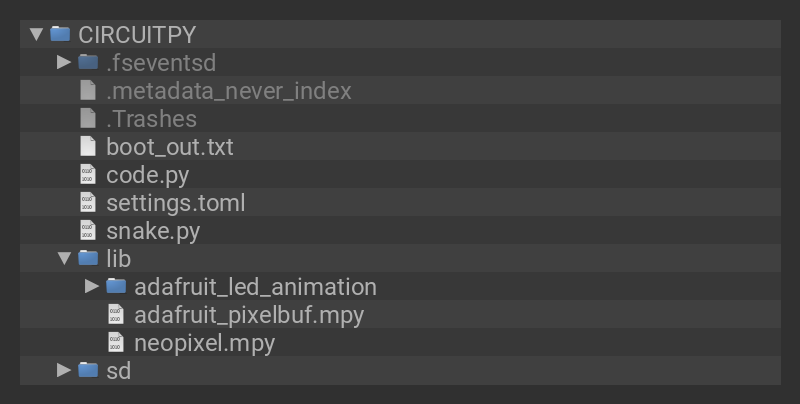The height and width of the screenshot is (404, 800).
Task: Click the adafruit_led_animation folder icon
Action: [x=116, y=286]
